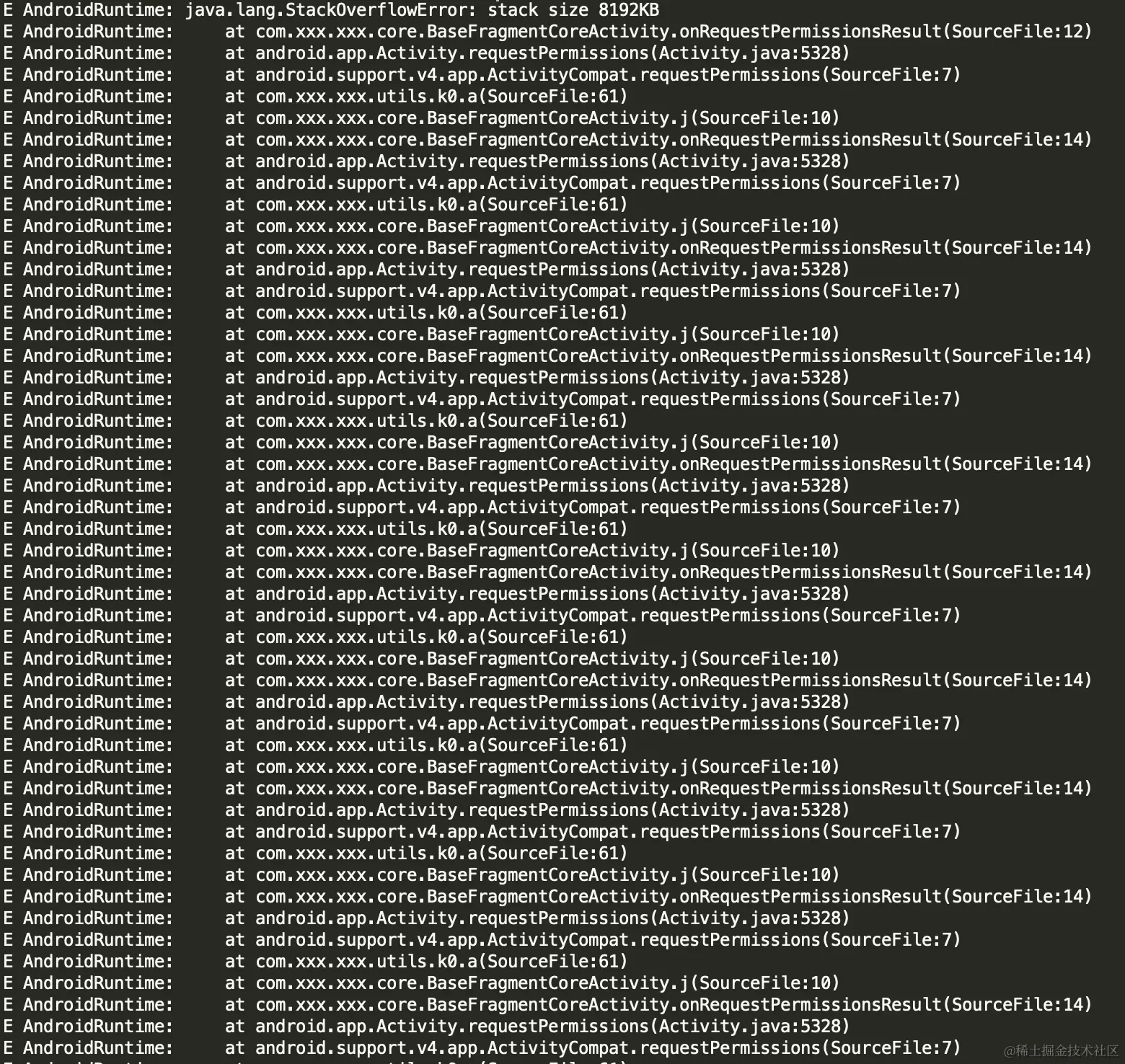This screenshot has height=1064, width=1125.
Task: Select the last Activity.java:5328 stack frame
Action: [x=537, y=1027]
